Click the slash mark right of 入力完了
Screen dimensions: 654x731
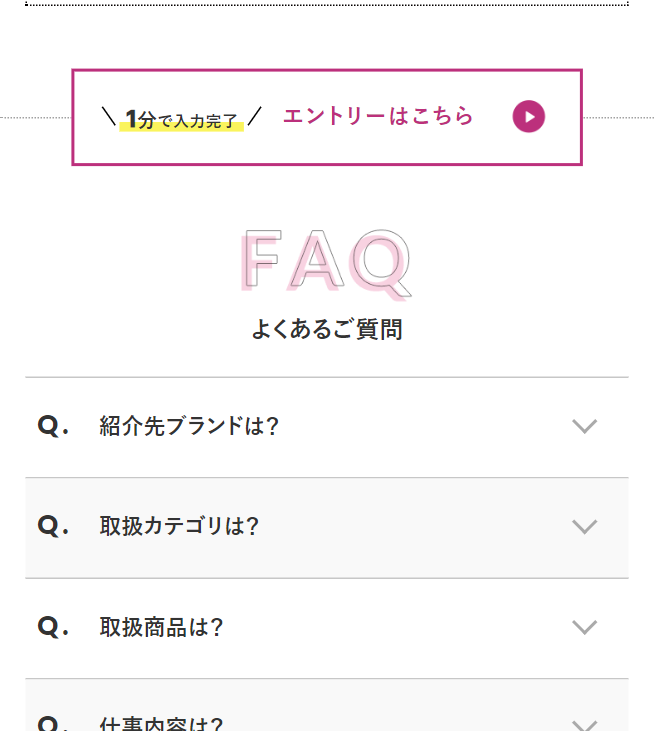click(255, 118)
